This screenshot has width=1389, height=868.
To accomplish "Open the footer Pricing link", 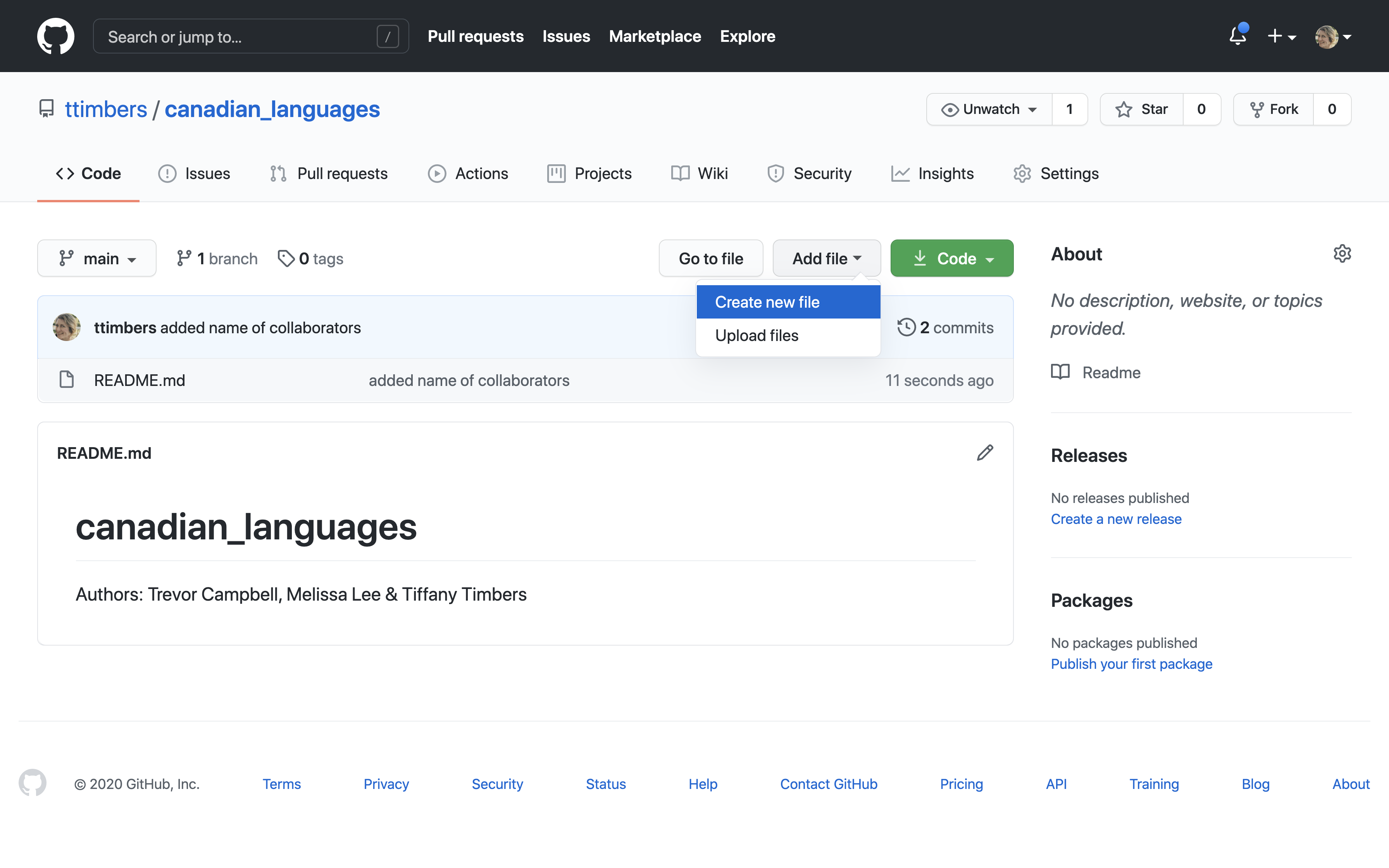I will 962,784.
